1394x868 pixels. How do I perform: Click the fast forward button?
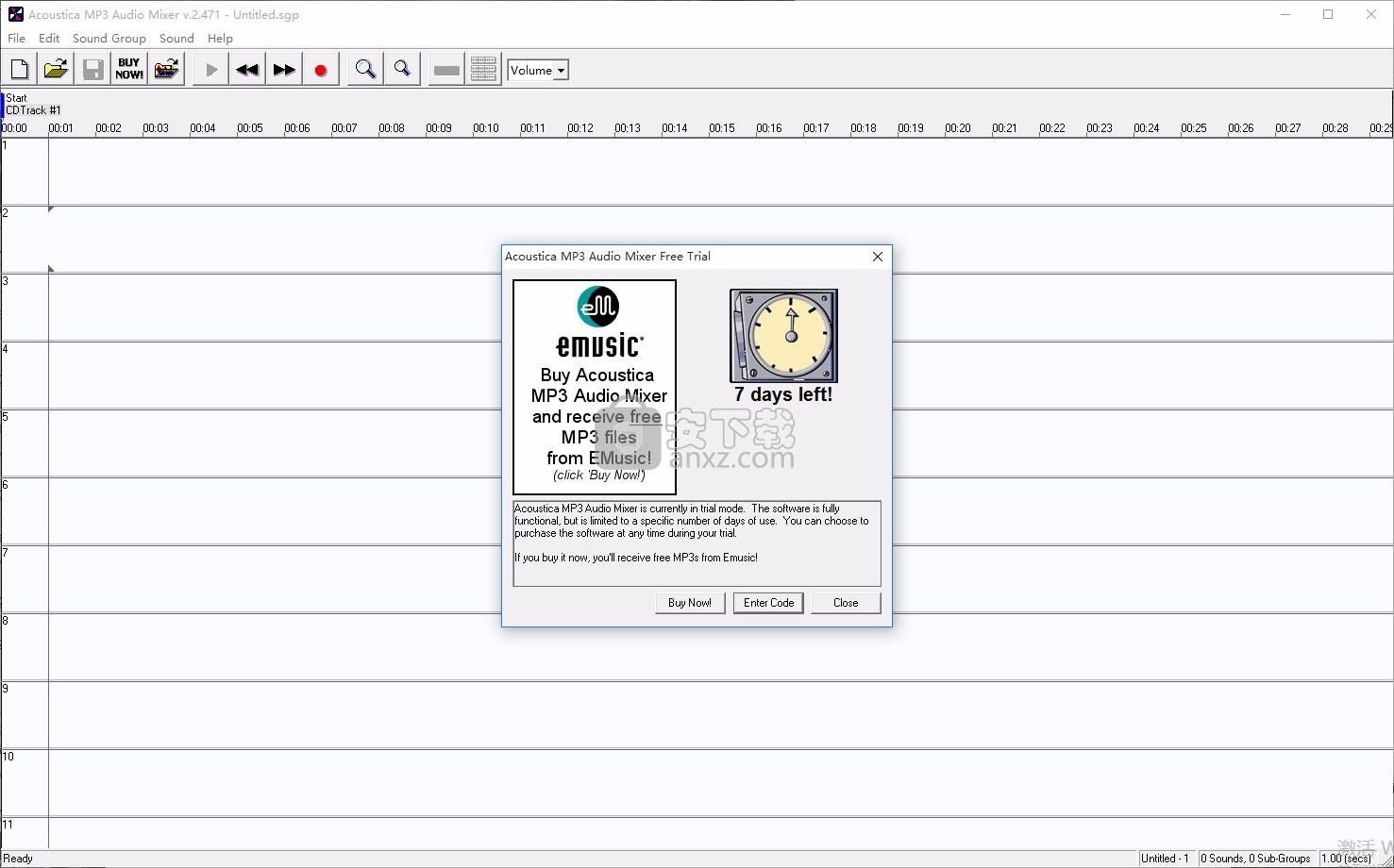[284, 70]
